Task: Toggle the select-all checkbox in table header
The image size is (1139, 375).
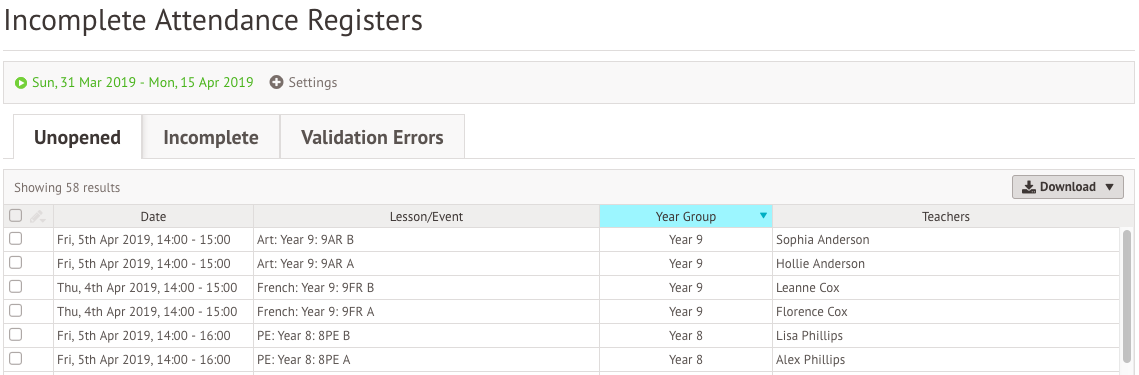Action: 15,215
